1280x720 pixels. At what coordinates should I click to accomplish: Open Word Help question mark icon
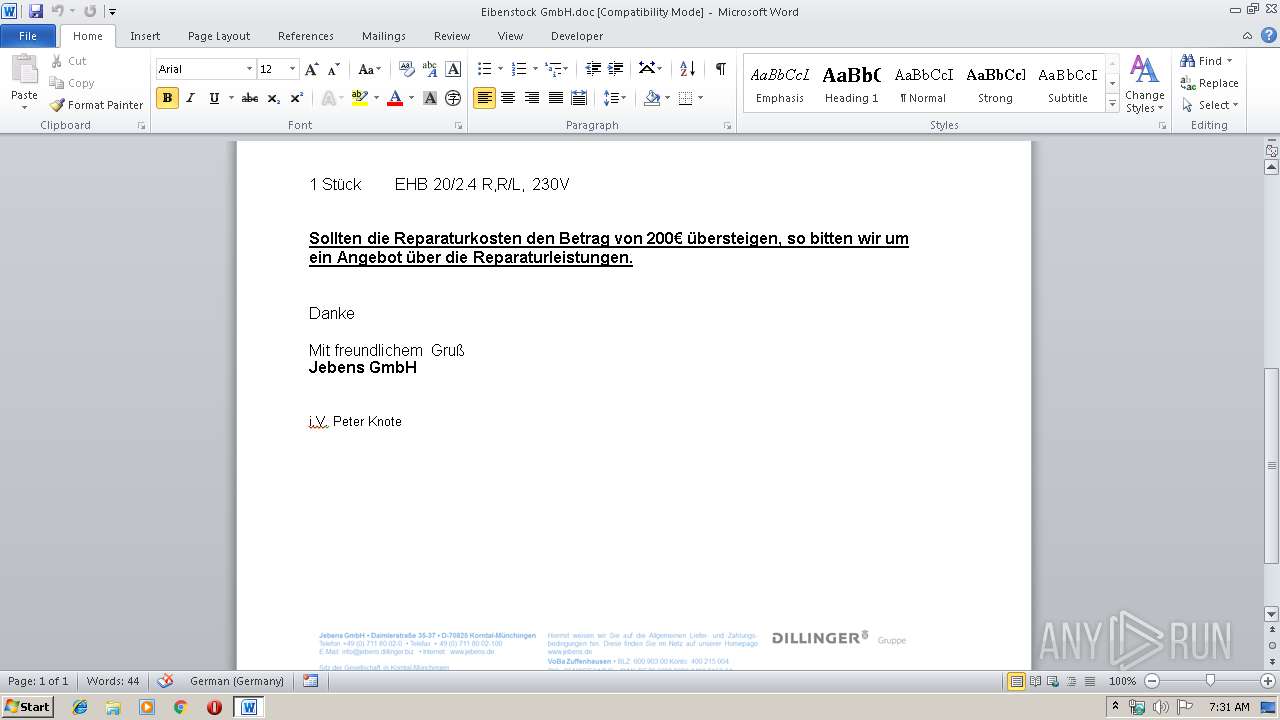tap(1269, 35)
